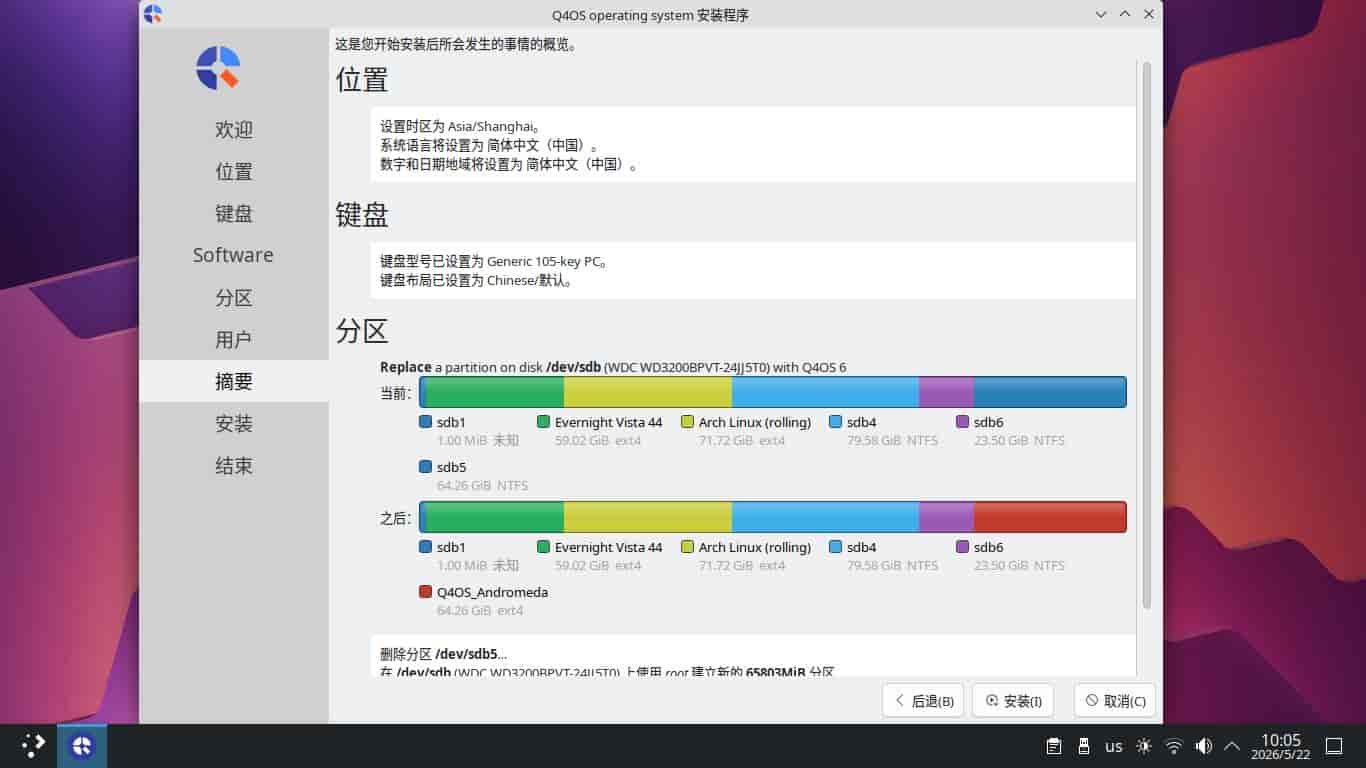This screenshot has width=1366, height=768.
Task: Click purple sdb6 segment in 当前 bar
Action: pos(946,392)
